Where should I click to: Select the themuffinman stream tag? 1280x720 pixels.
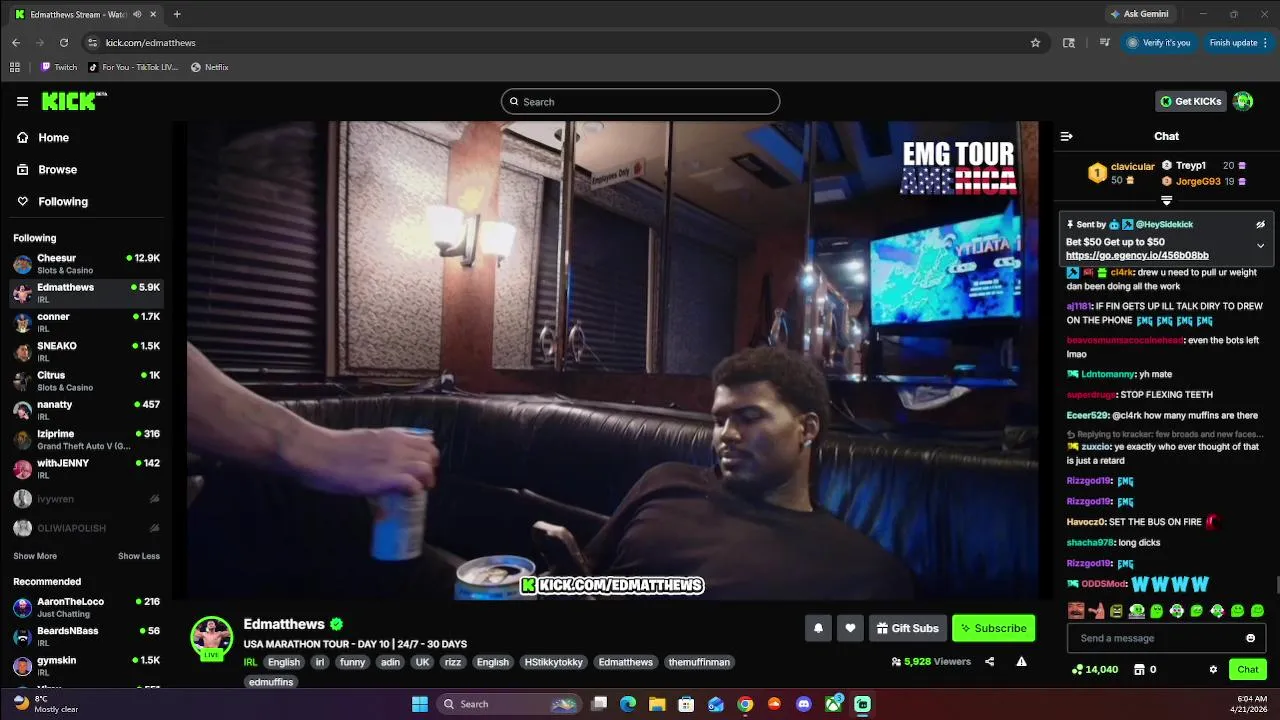(699, 662)
